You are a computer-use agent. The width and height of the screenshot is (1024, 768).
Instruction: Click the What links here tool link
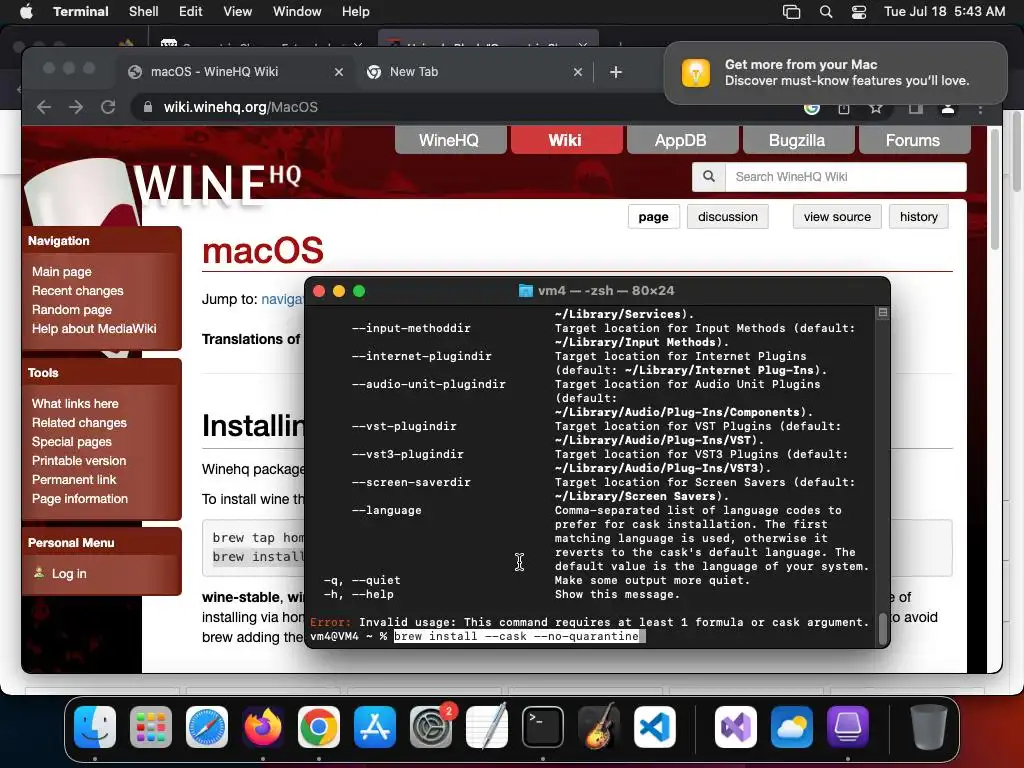coord(75,404)
